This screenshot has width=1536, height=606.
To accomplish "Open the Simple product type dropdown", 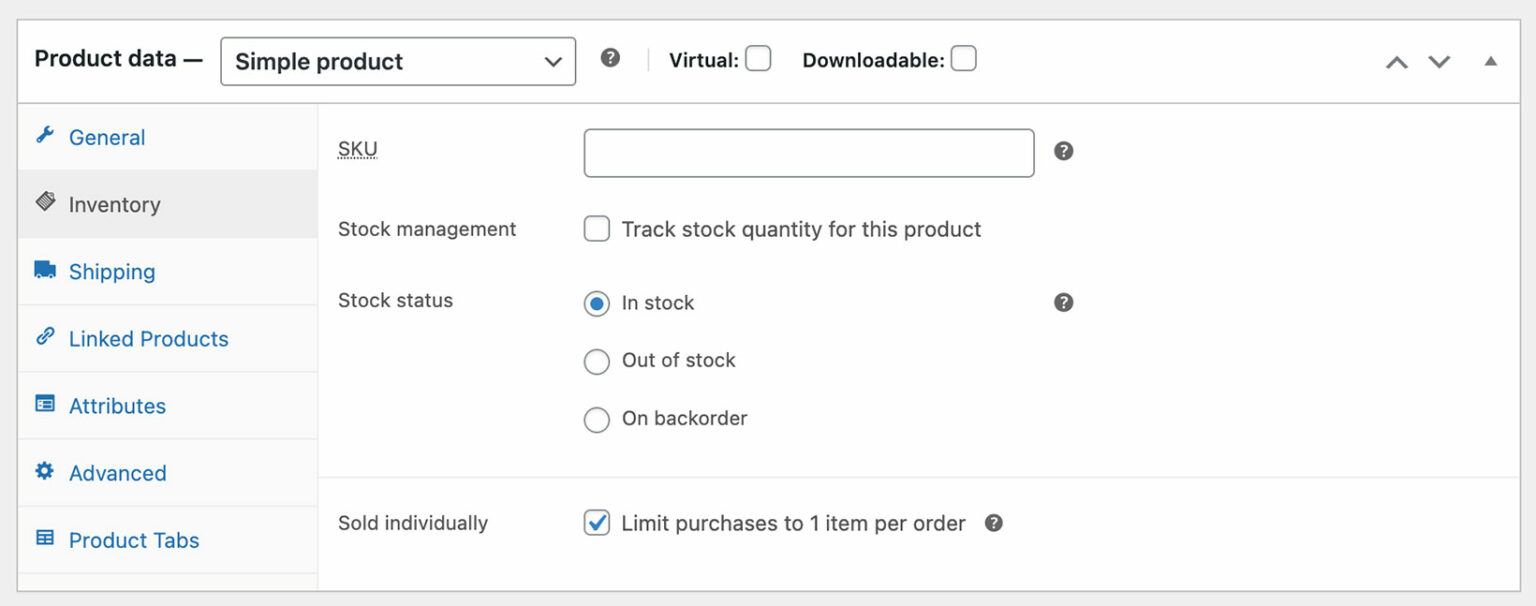I will pyautogui.click(x=398, y=61).
